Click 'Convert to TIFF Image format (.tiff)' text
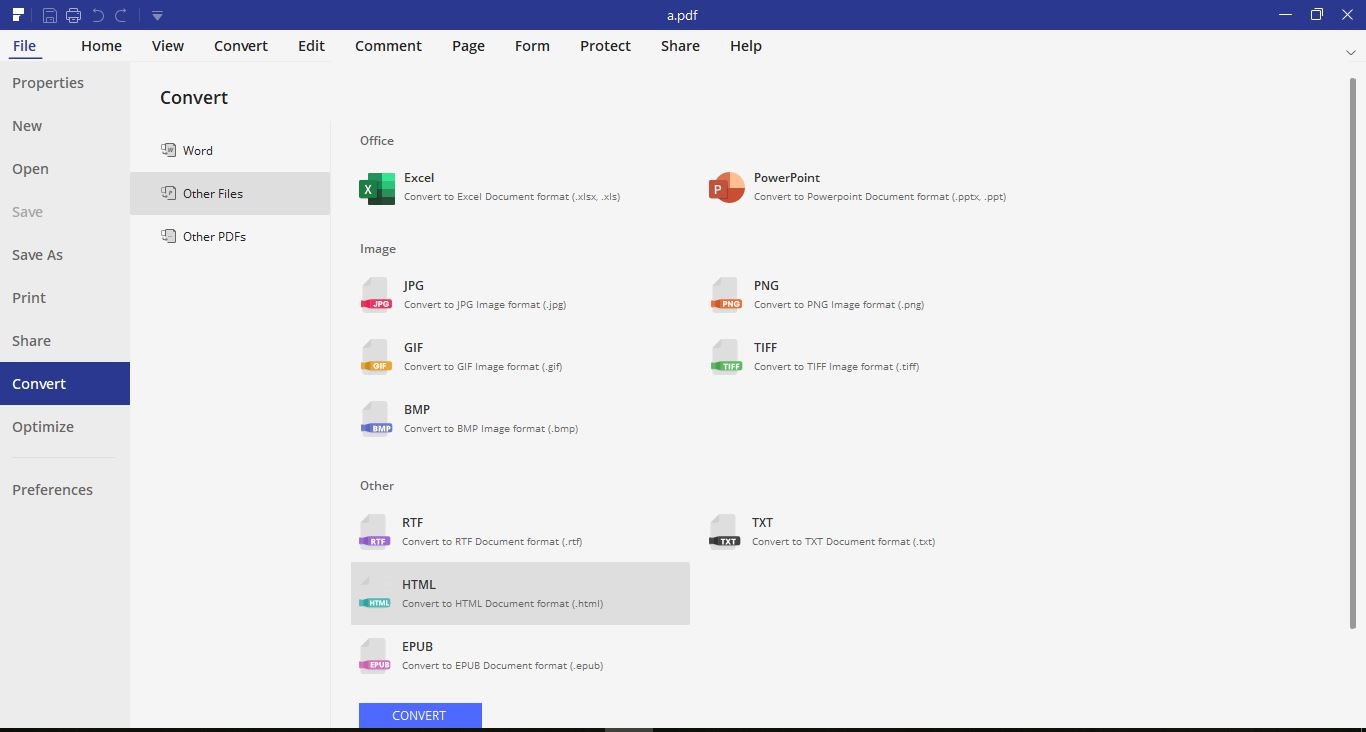The image size is (1366, 732). [x=836, y=367]
